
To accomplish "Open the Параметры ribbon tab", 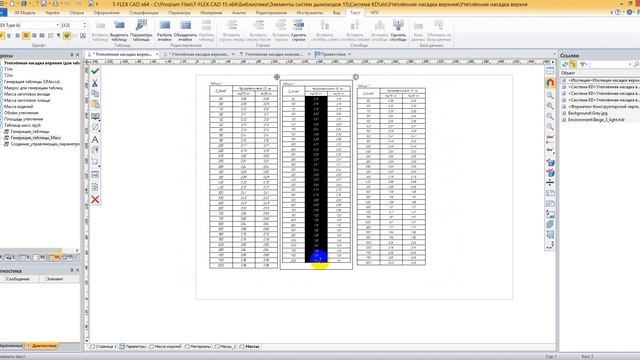I will [x=179, y=13].
